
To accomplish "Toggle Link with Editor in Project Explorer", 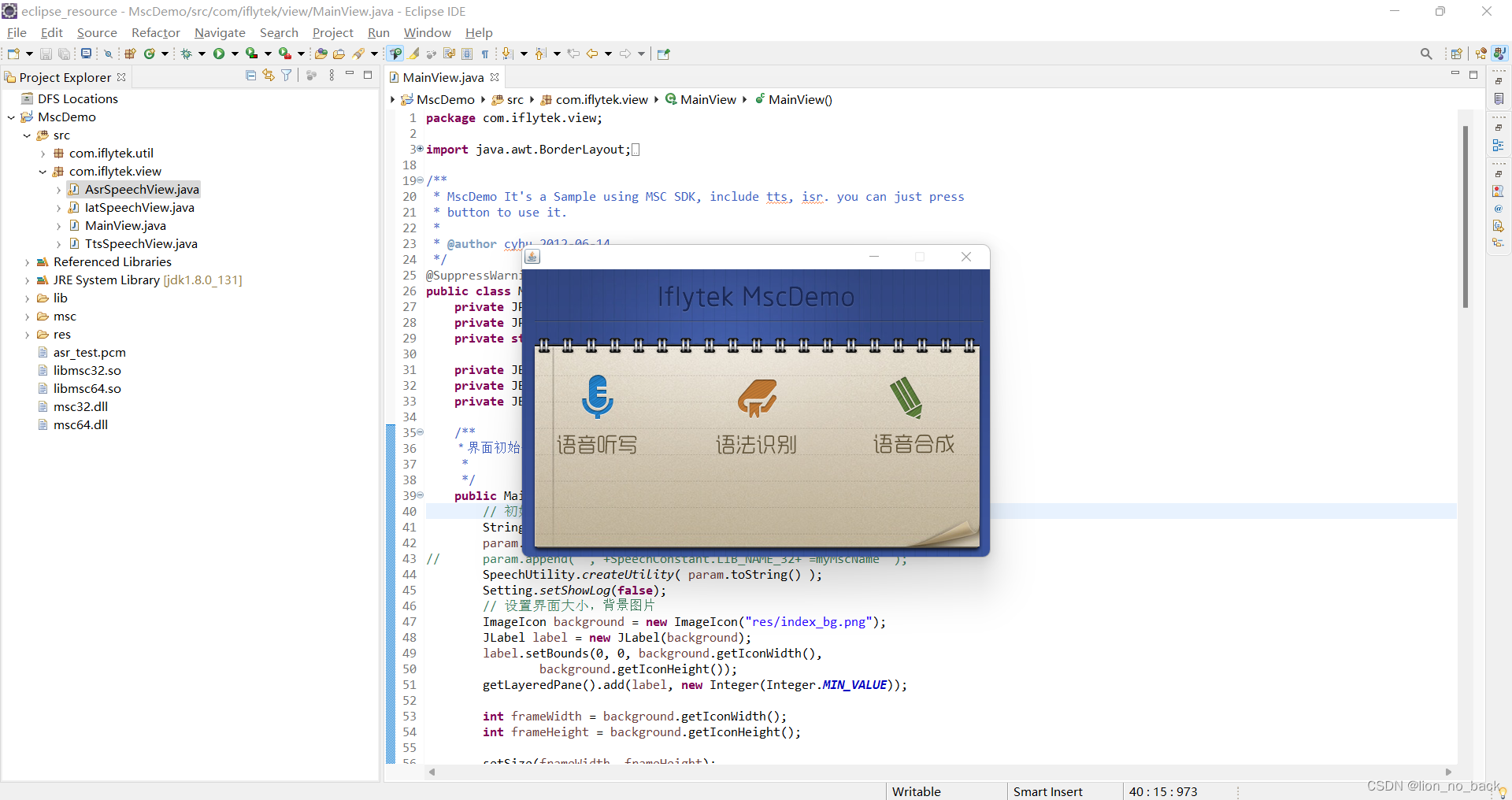I will [x=269, y=76].
